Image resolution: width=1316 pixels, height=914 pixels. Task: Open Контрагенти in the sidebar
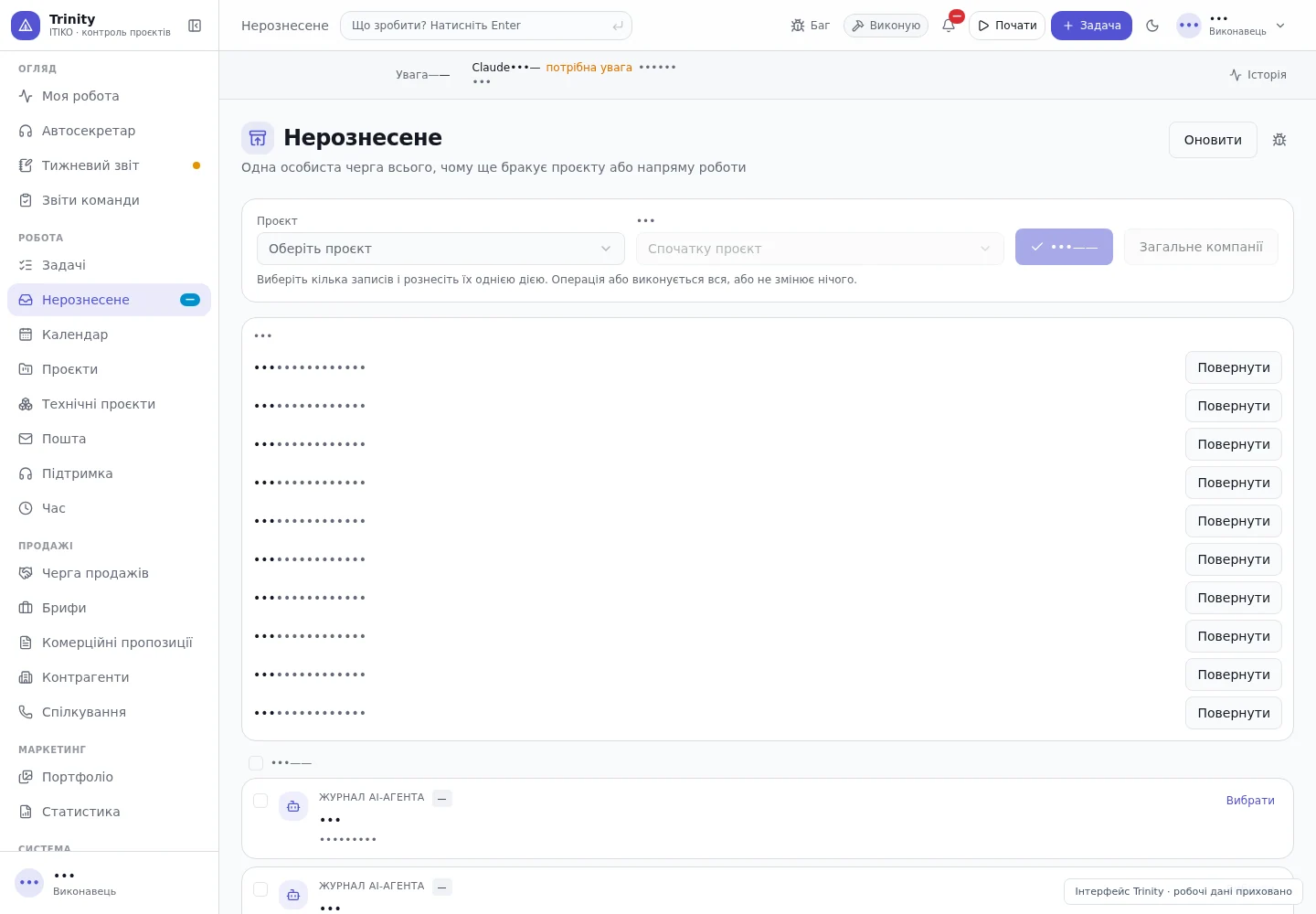click(109, 677)
